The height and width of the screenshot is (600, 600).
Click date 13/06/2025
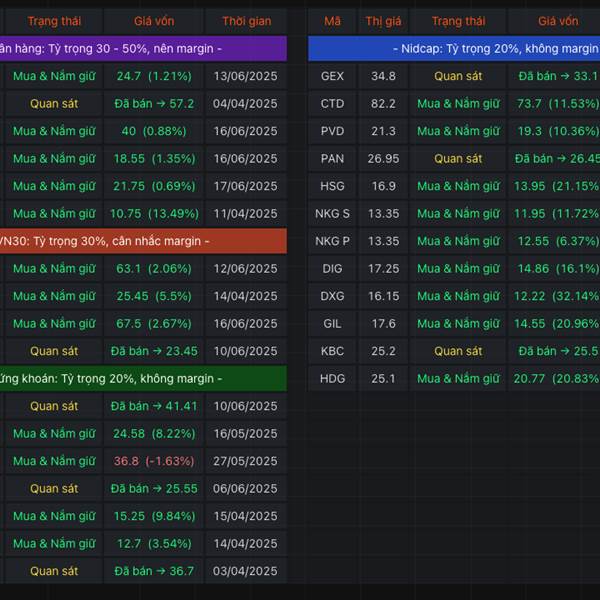246,76
